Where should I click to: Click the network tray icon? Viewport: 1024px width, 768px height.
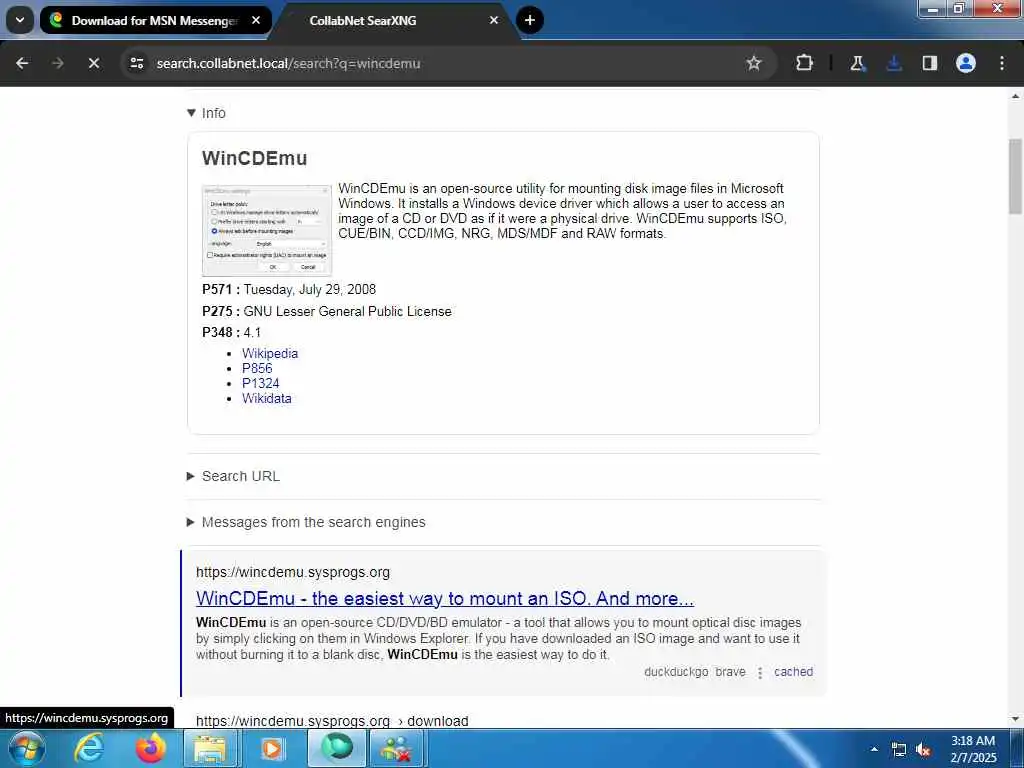(x=899, y=750)
